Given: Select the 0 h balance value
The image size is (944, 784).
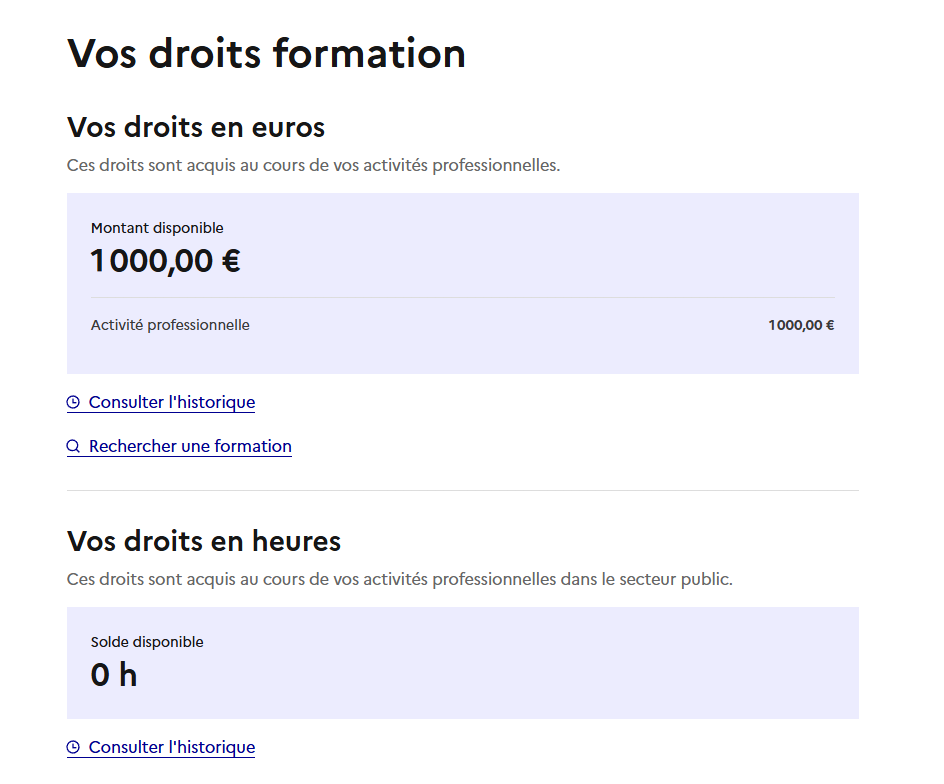Looking at the screenshot, I should (114, 675).
